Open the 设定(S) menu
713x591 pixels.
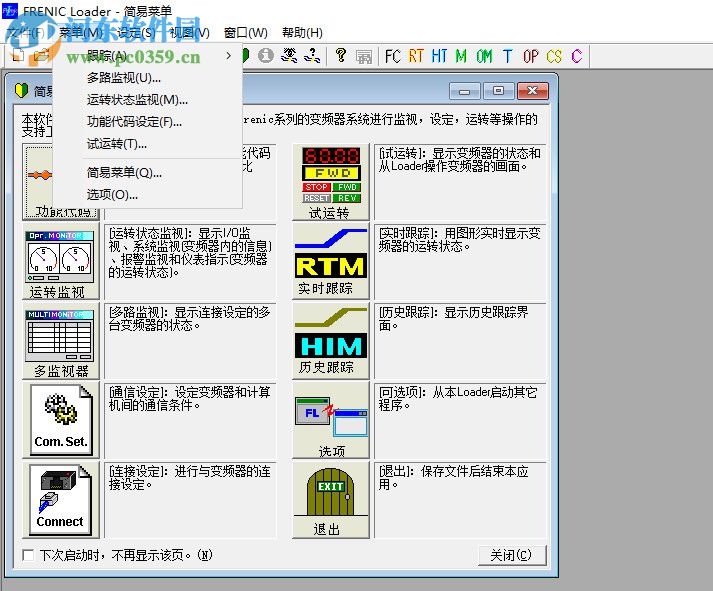point(136,33)
